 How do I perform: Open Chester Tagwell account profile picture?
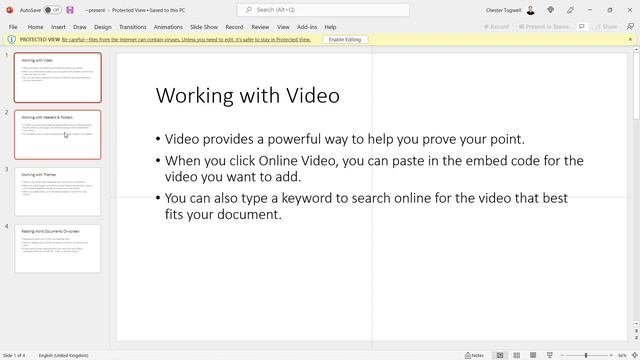[531, 10]
